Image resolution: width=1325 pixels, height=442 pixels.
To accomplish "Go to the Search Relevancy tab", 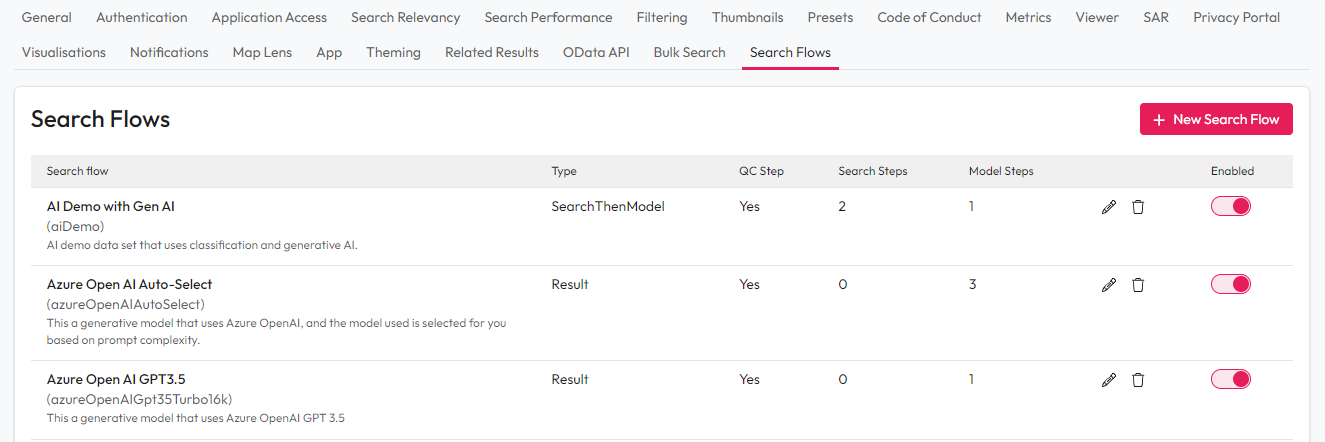I will coord(405,17).
